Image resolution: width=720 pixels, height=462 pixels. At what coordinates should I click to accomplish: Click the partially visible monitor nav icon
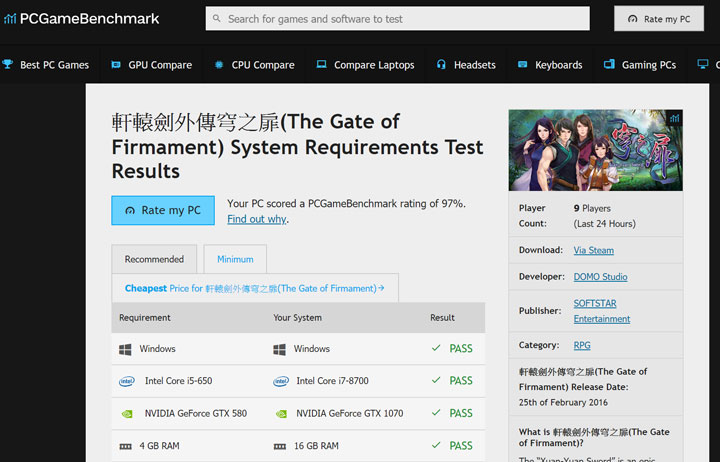pyautogui.click(x=703, y=64)
